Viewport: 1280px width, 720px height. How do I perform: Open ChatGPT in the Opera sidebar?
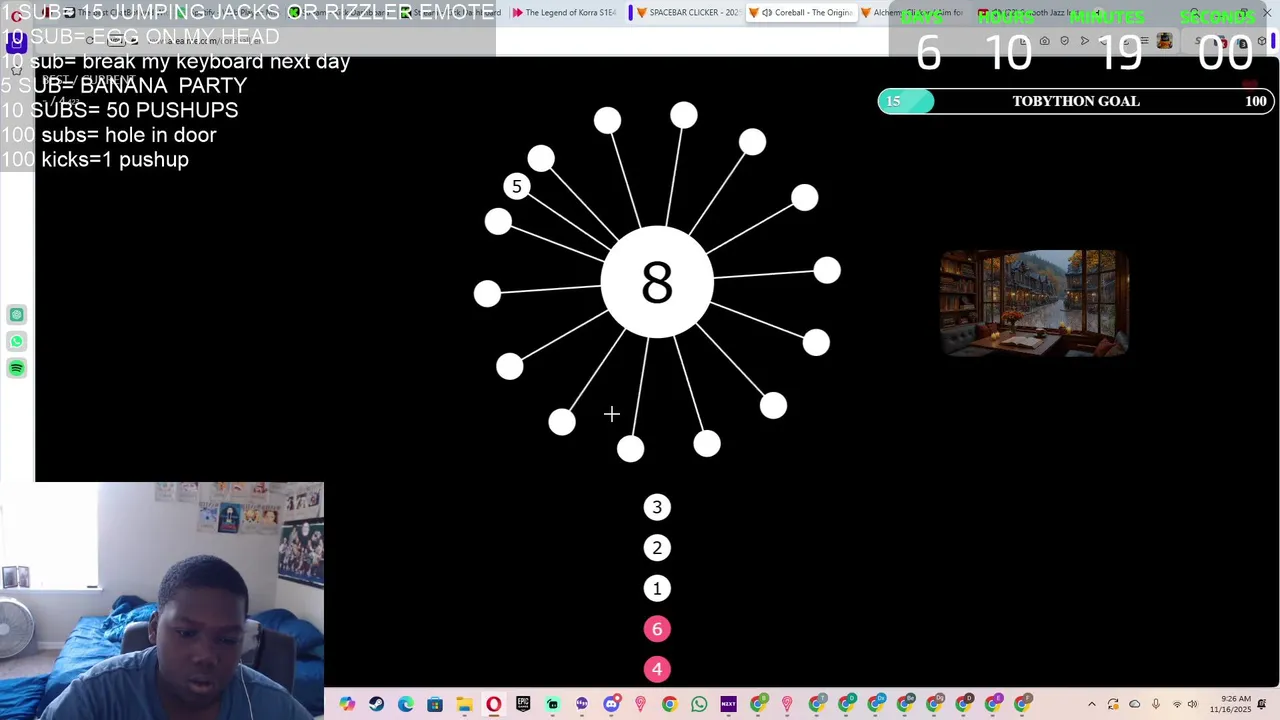(17, 315)
